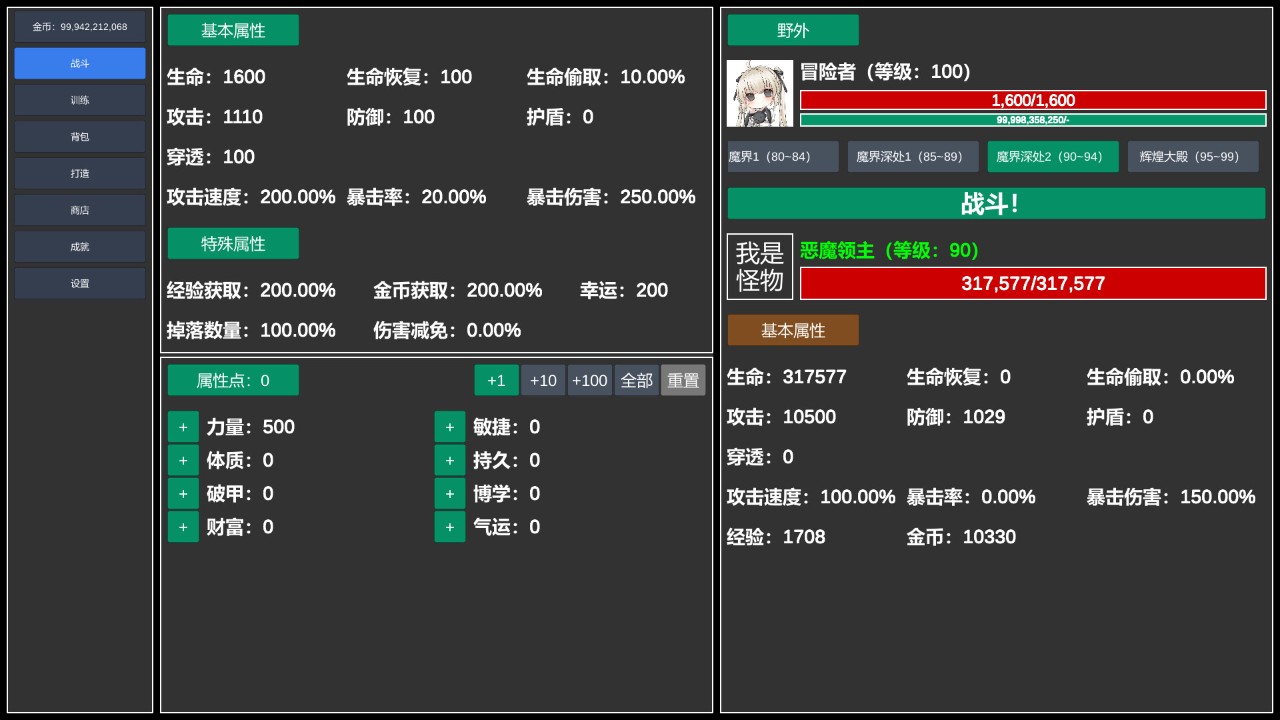Open the 商店 menu
The height and width of the screenshot is (720, 1280).
coord(79,209)
